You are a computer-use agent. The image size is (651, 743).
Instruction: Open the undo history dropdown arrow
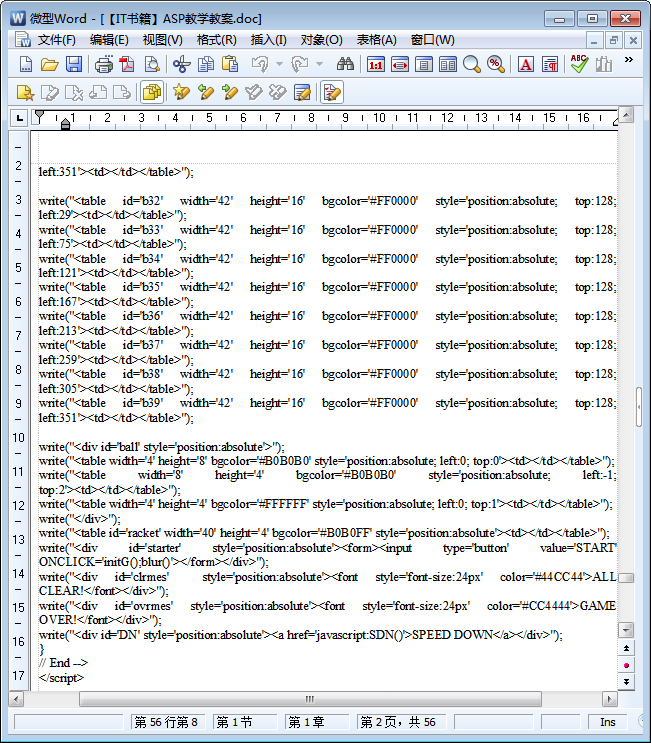coord(280,64)
